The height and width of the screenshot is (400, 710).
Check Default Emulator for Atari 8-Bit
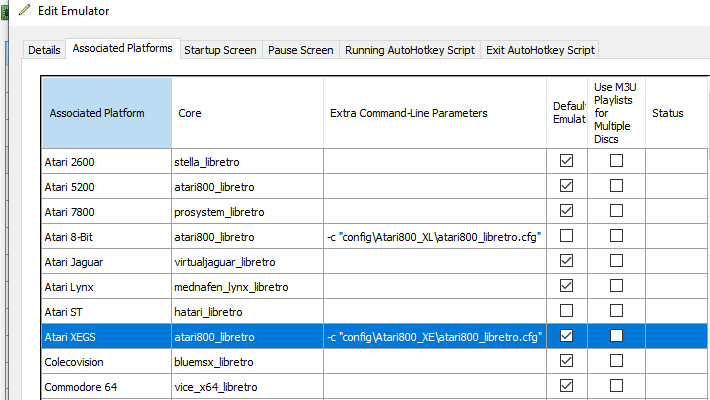point(566,236)
